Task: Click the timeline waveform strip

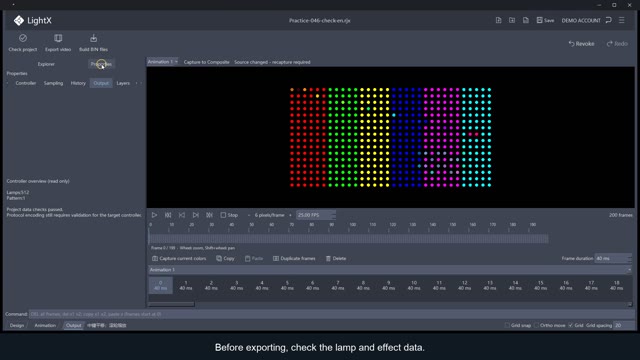Action: click(x=348, y=239)
